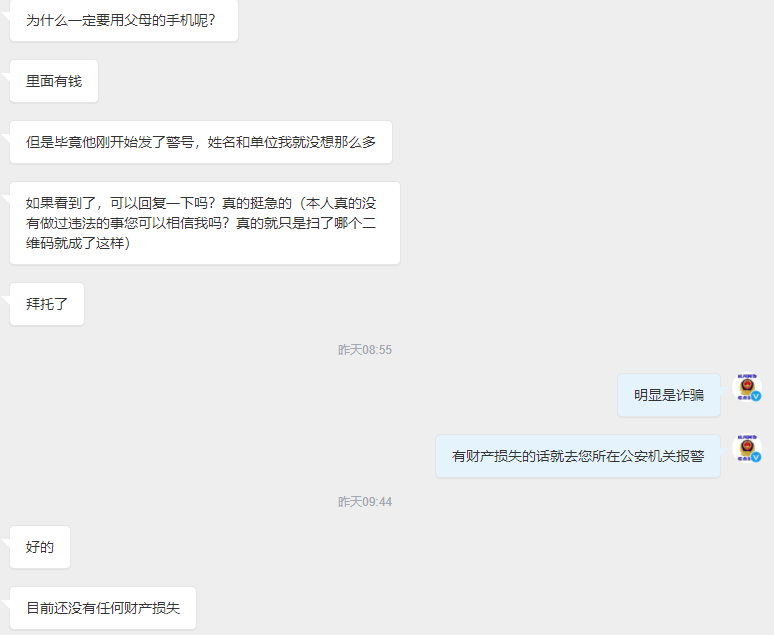Click the word 父母 in the top message

(x=138, y=20)
